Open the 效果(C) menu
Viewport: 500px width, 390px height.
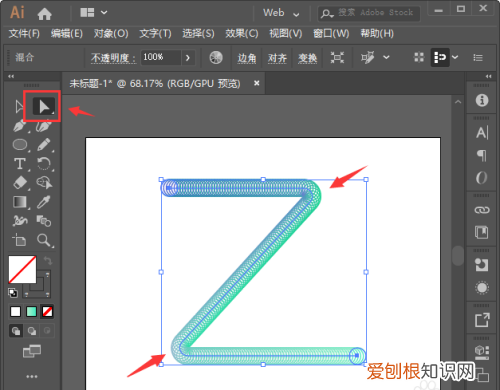(242, 33)
